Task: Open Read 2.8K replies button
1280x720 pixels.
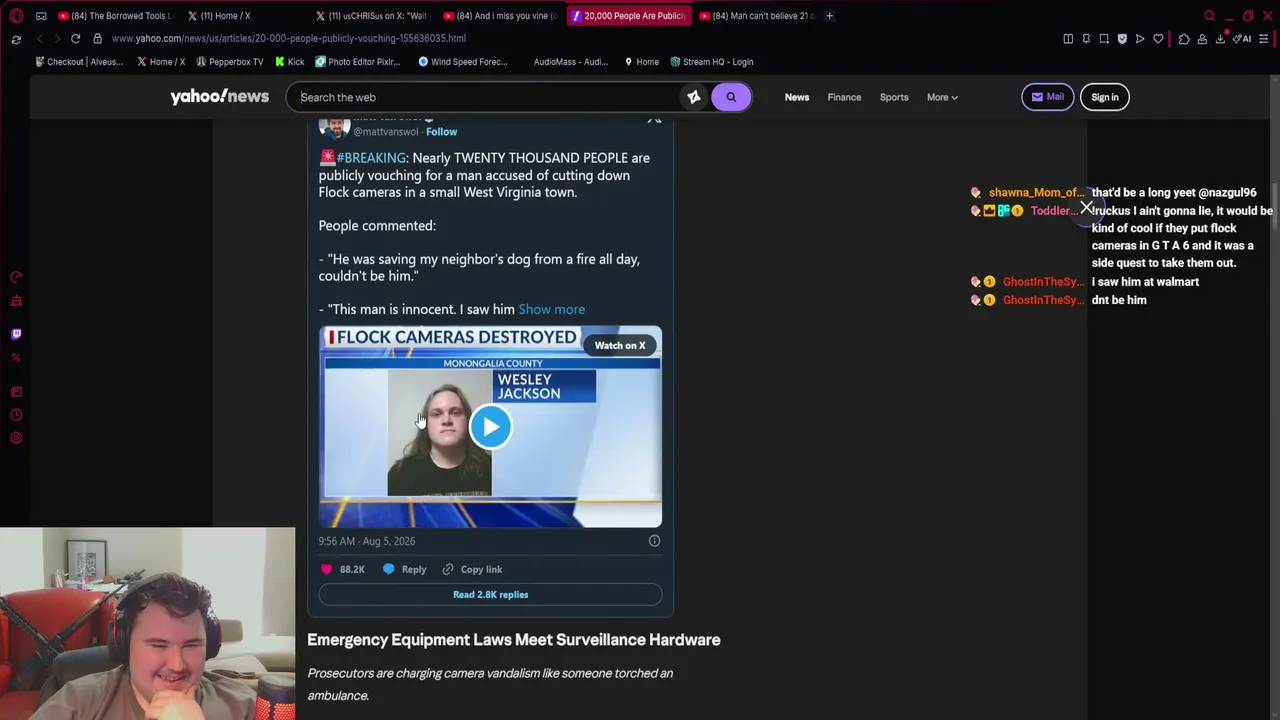Action: (490, 594)
